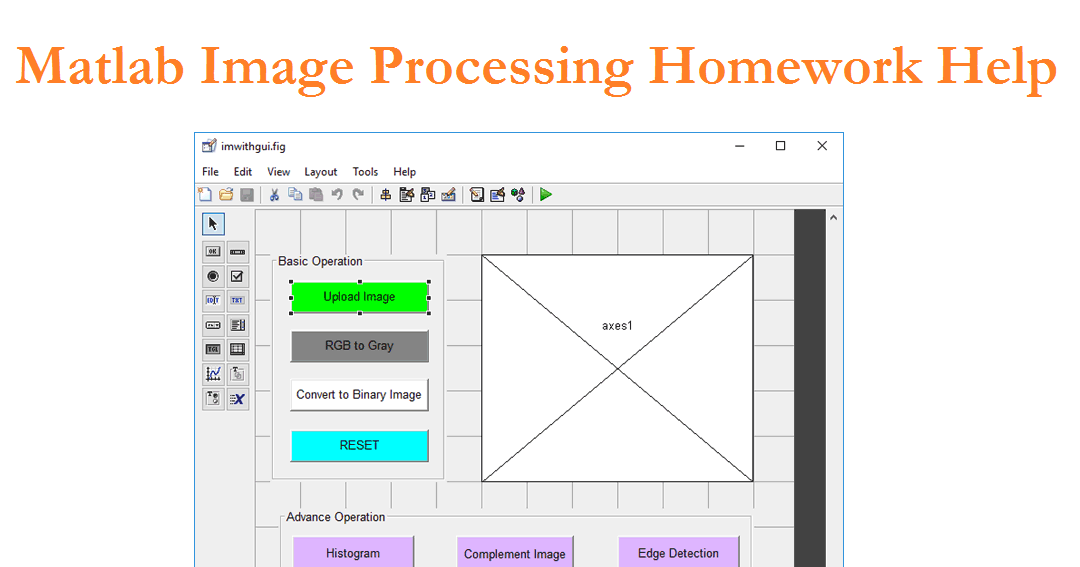The width and height of the screenshot is (1080, 567).
Task: Click the scroll-up arrow of the layout scrollbar
Action: [x=833, y=218]
